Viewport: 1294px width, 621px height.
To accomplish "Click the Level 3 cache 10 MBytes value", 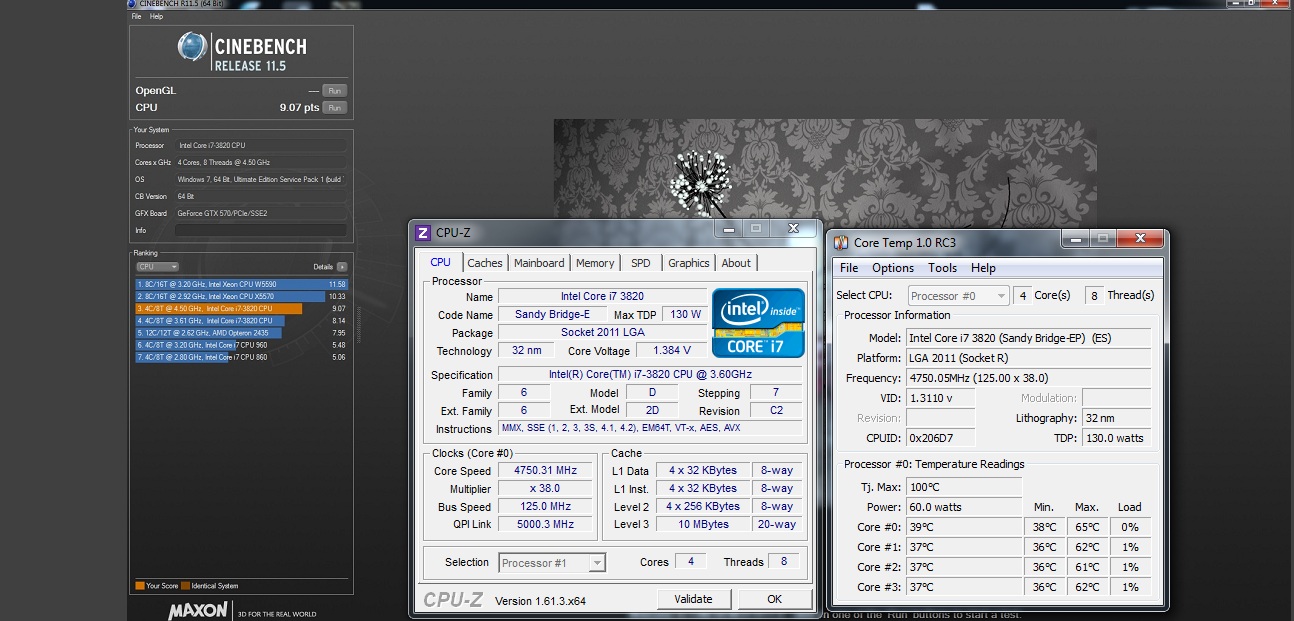I will pyautogui.click(x=703, y=524).
